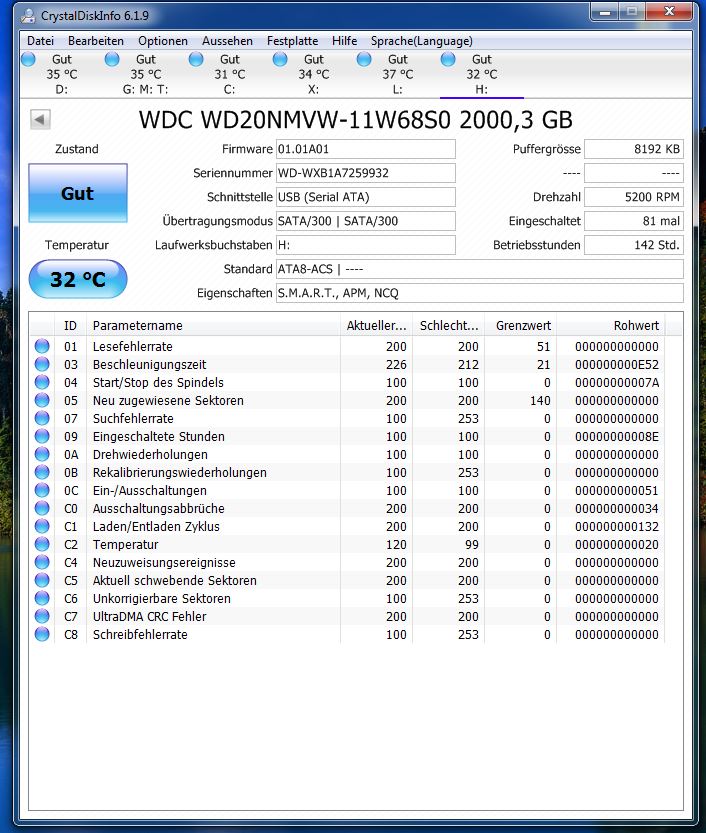The width and height of the screenshot is (706, 833).
Task: Click the status orb for Schreibfehlerrate
Action: (42, 634)
